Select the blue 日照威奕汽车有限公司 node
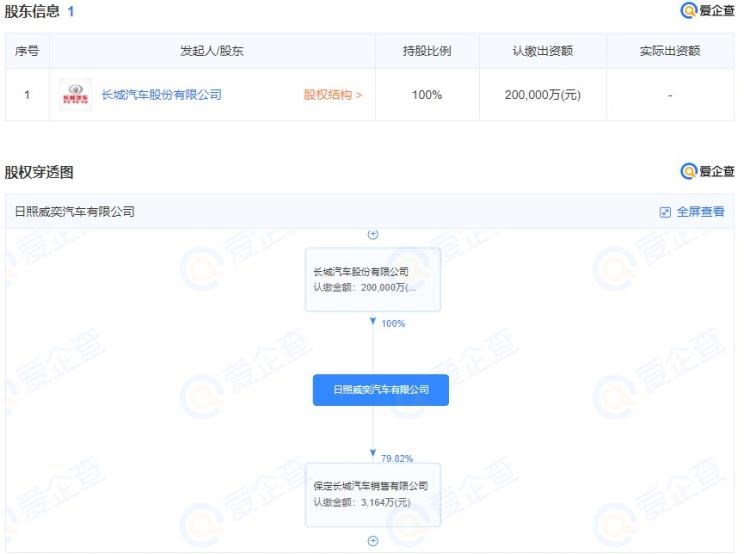Image resolution: width=744 pixels, height=554 pixels. coord(381,390)
